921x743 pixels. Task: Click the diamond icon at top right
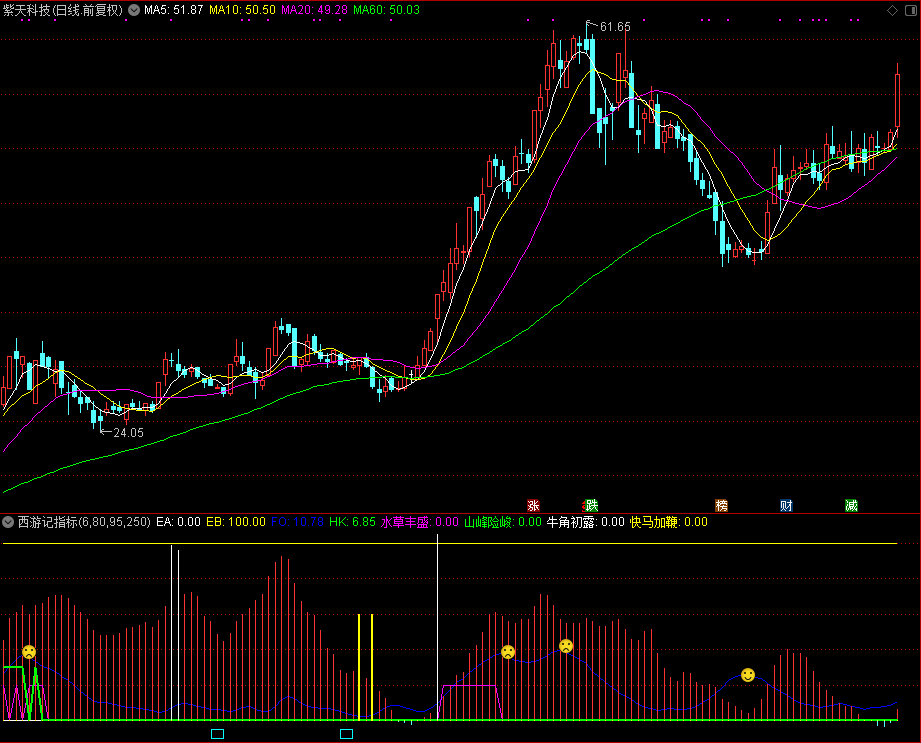(x=892, y=10)
